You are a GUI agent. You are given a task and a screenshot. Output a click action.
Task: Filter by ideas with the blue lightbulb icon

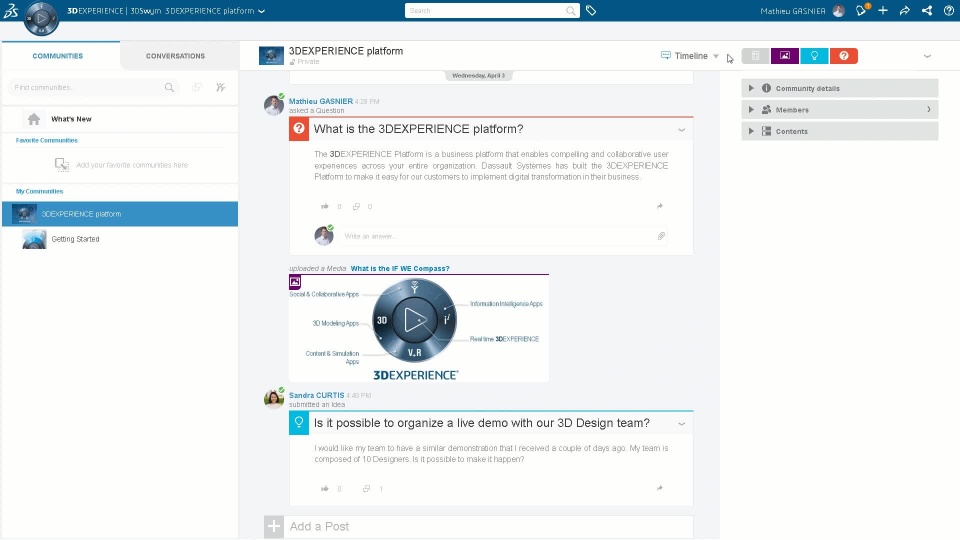(x=814, y=56)
